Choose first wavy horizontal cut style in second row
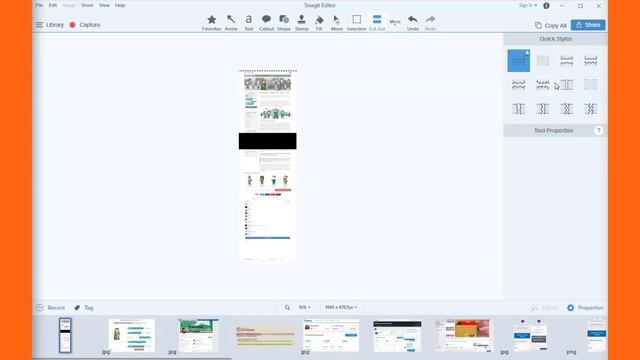This screenshot has height=360, width=640. tap(518, 85)
